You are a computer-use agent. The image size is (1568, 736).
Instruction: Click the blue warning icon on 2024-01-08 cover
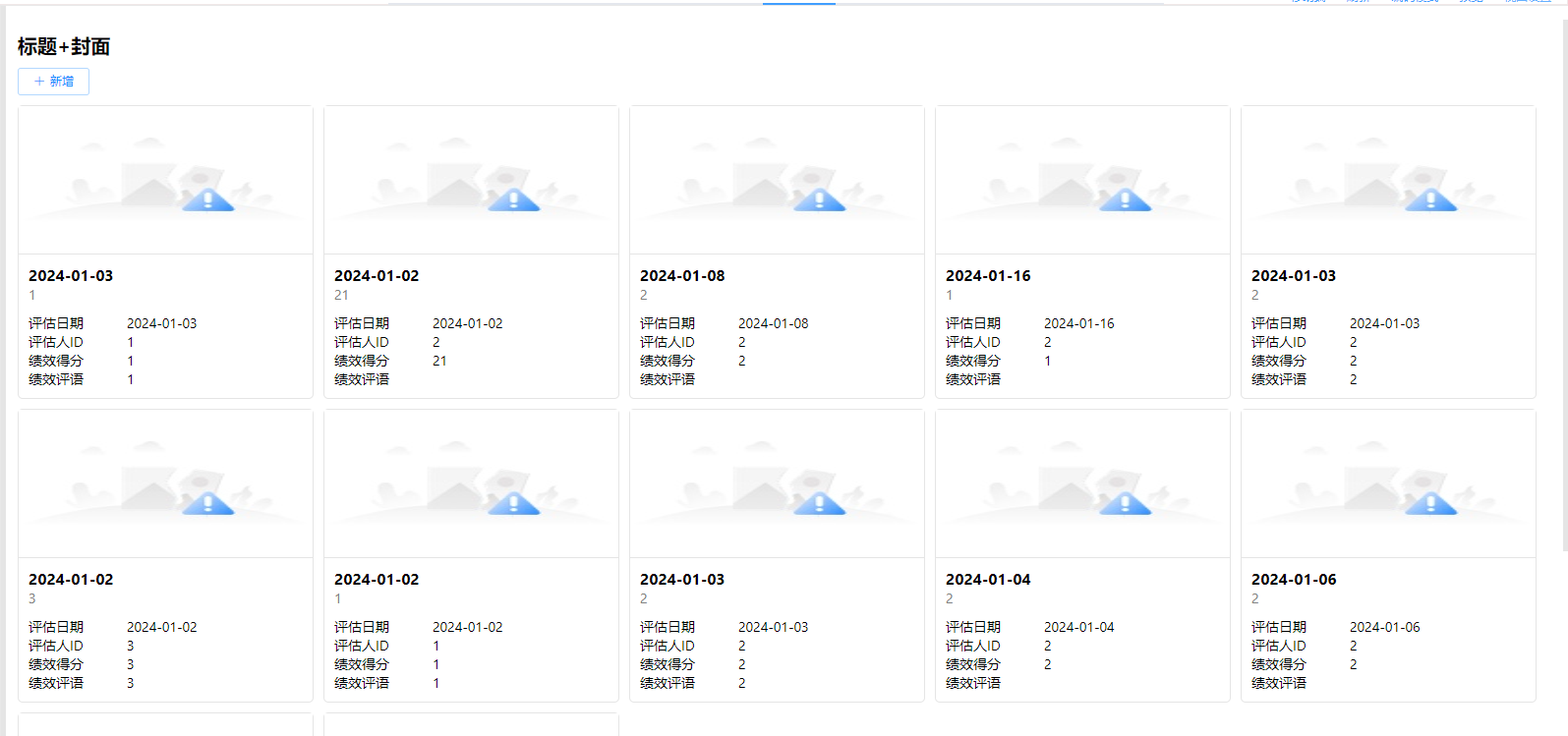pyautogui.click(x=819, y=200)
